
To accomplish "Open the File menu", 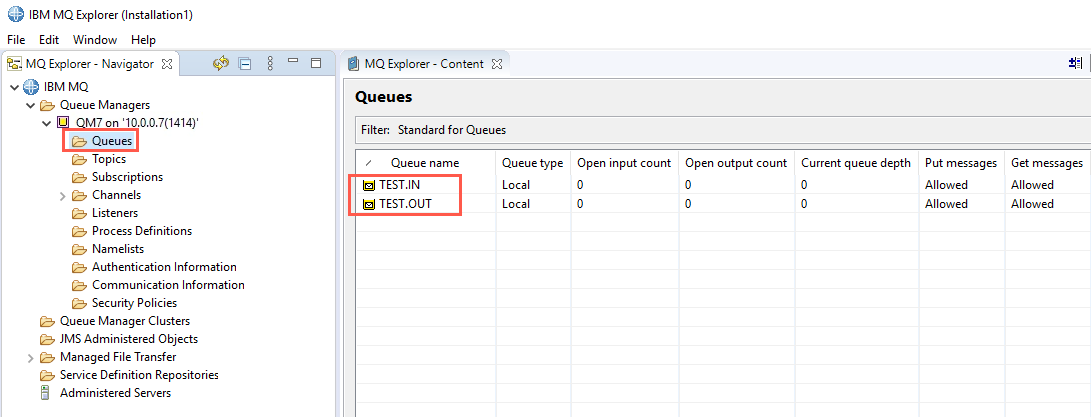I will pyautogui.click(x=16, y=40).
